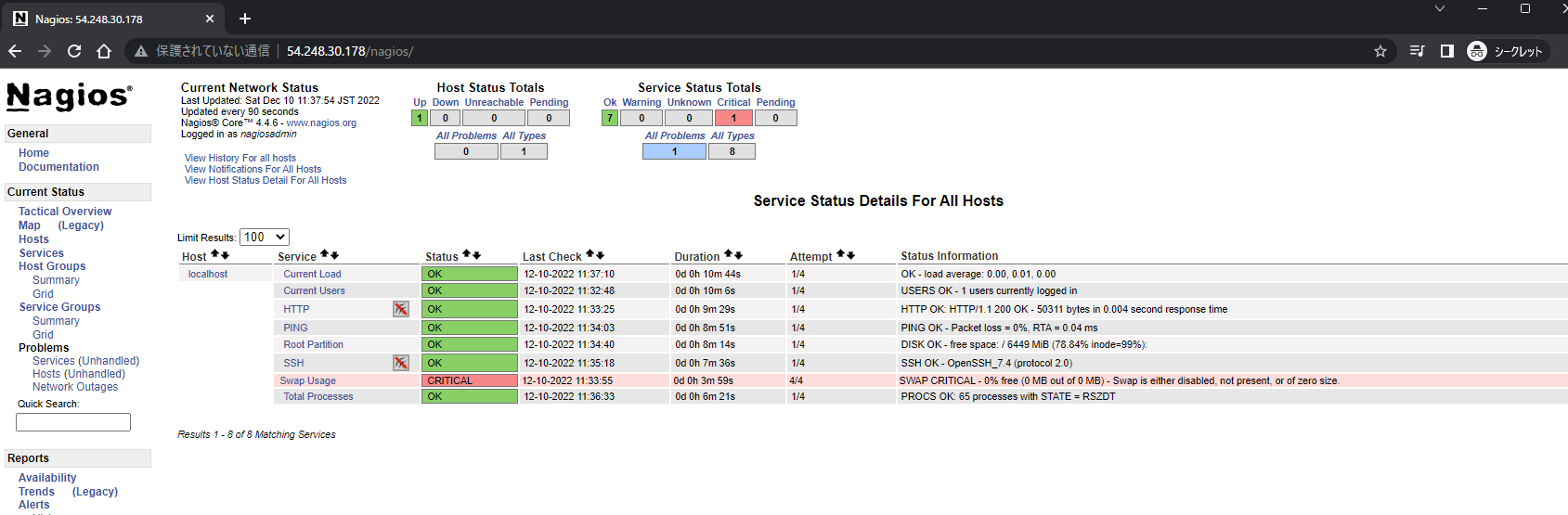Sort Duration column ascending with up arrow
This screenshot has width=1568, height=515.
pyautogui.click(x=729, y=254)
